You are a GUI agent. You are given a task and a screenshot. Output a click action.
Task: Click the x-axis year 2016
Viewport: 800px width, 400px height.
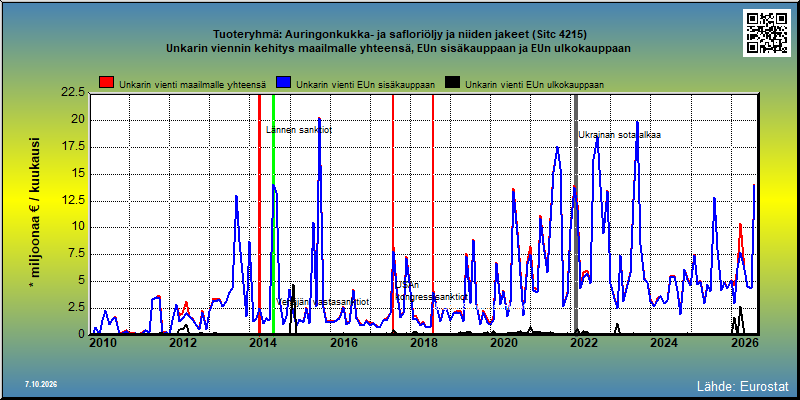pyautogui.click(x=343, y=344)
